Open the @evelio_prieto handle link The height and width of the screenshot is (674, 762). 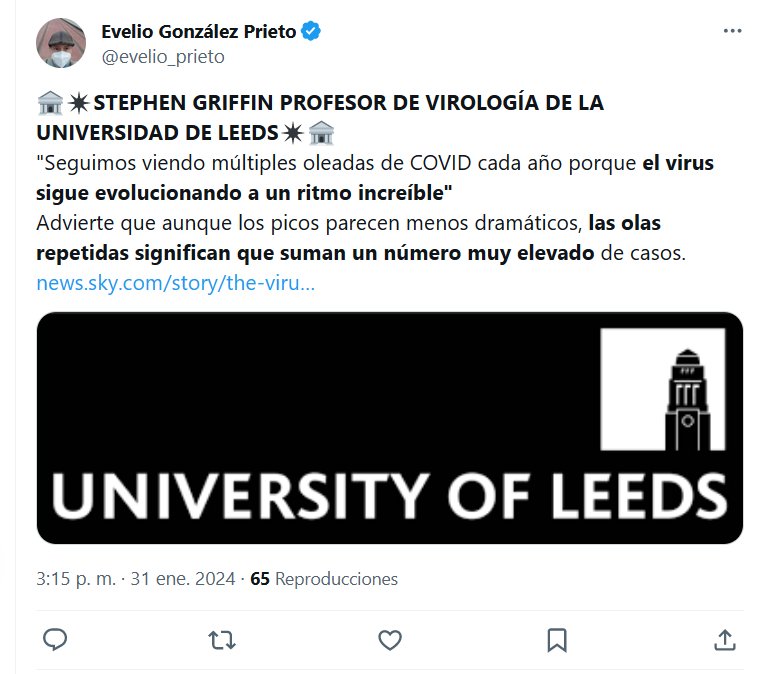tap(163, 57)
